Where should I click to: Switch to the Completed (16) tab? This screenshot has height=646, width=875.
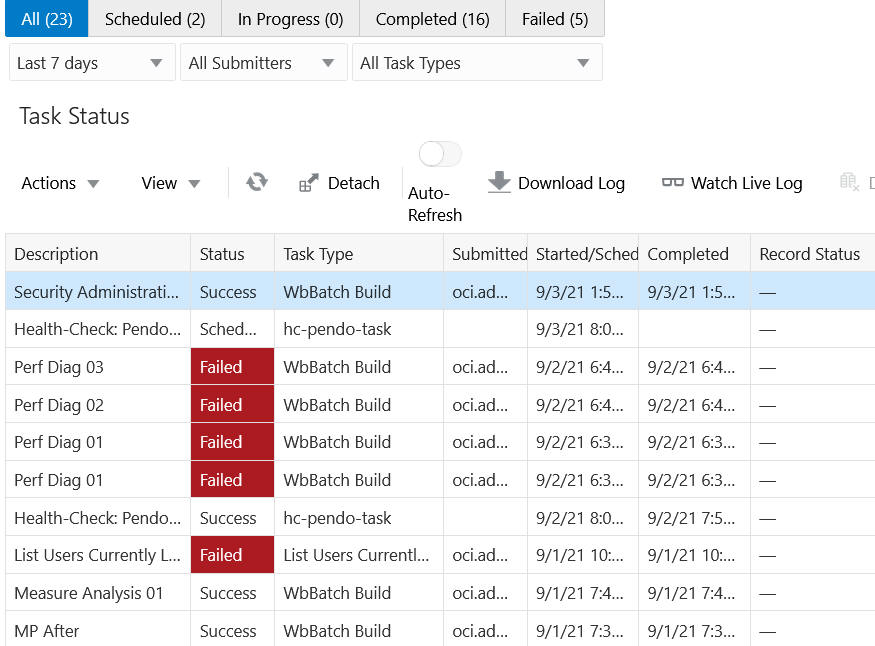tap(432, 18)
